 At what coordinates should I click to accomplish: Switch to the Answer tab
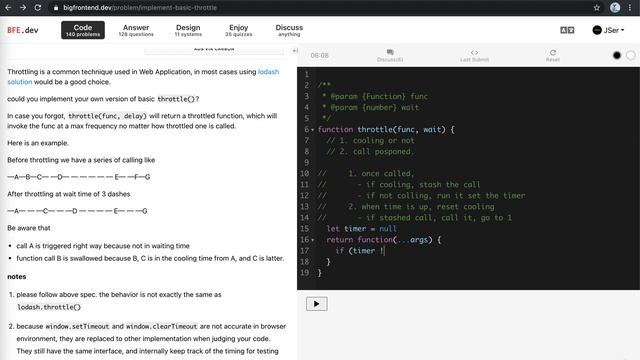(136, 30)
